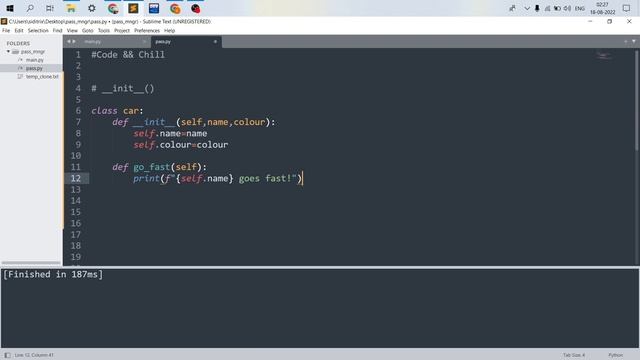
Task: Click the editor vertical scrollbar
Action: tap(636, 100)
